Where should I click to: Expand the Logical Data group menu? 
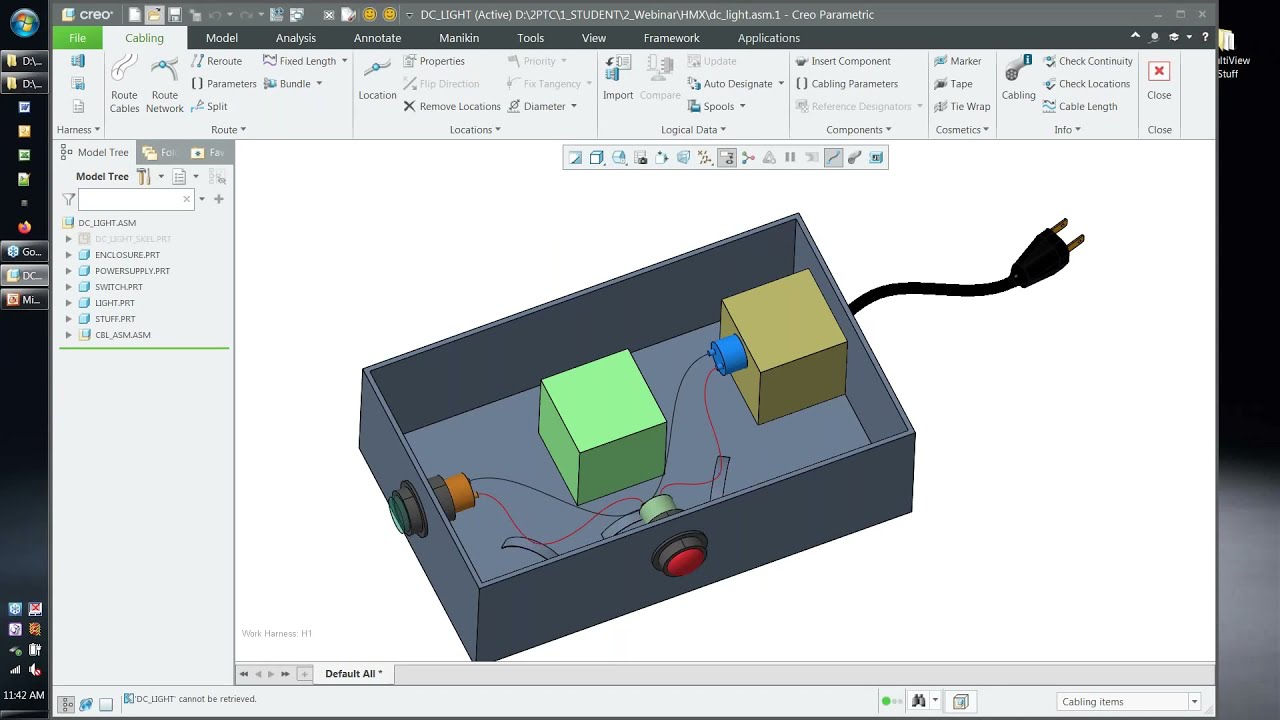pyautogui.click(x=694, y=129)
